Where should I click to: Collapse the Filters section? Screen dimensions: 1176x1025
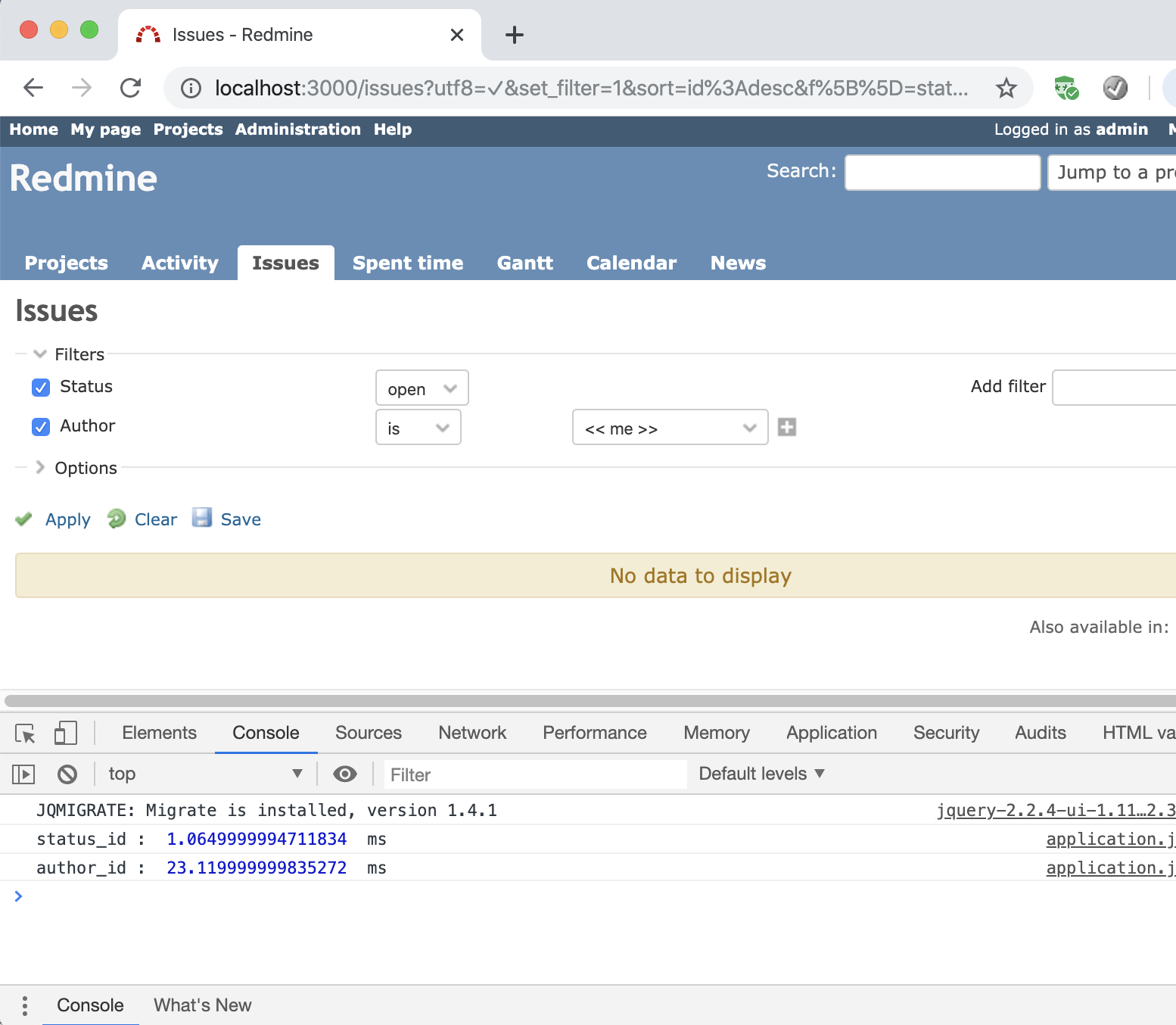[70, 354]
